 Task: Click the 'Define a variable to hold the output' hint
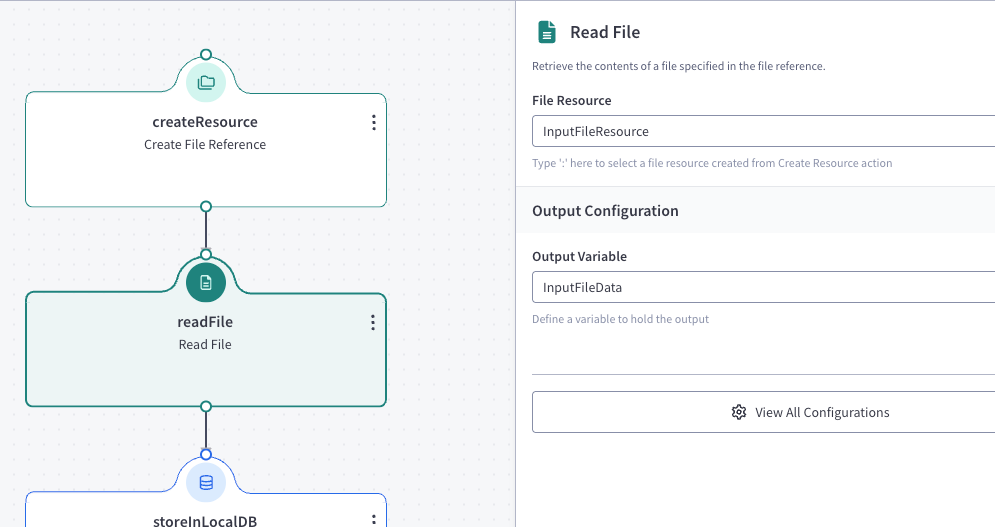pyautogui.click(x=620, y=319)
